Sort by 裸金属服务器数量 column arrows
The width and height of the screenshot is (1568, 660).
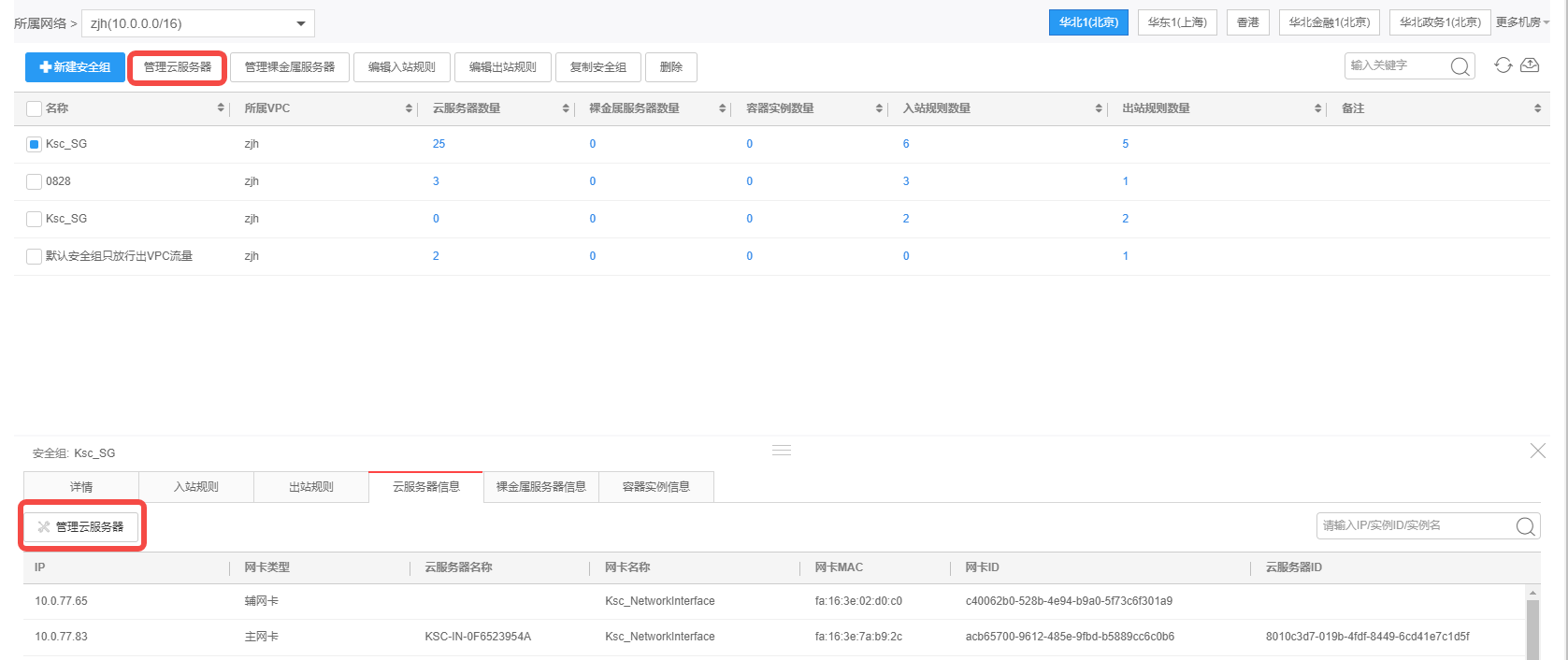point(722,108)
